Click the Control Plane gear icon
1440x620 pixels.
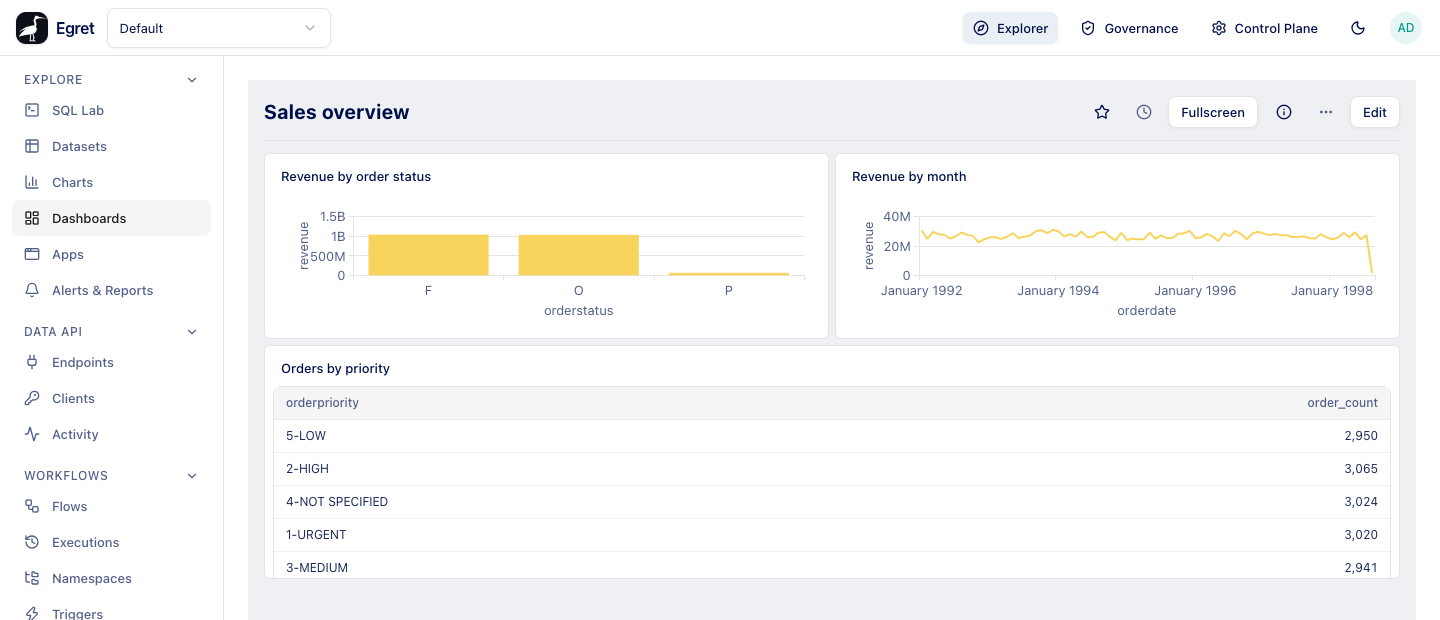coord(1218,28)
